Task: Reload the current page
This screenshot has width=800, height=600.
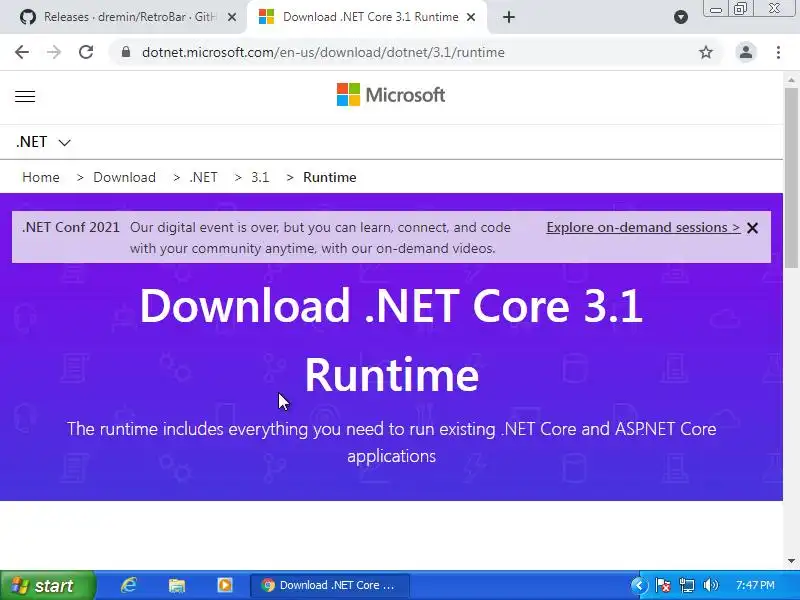Action: (86, 52)
